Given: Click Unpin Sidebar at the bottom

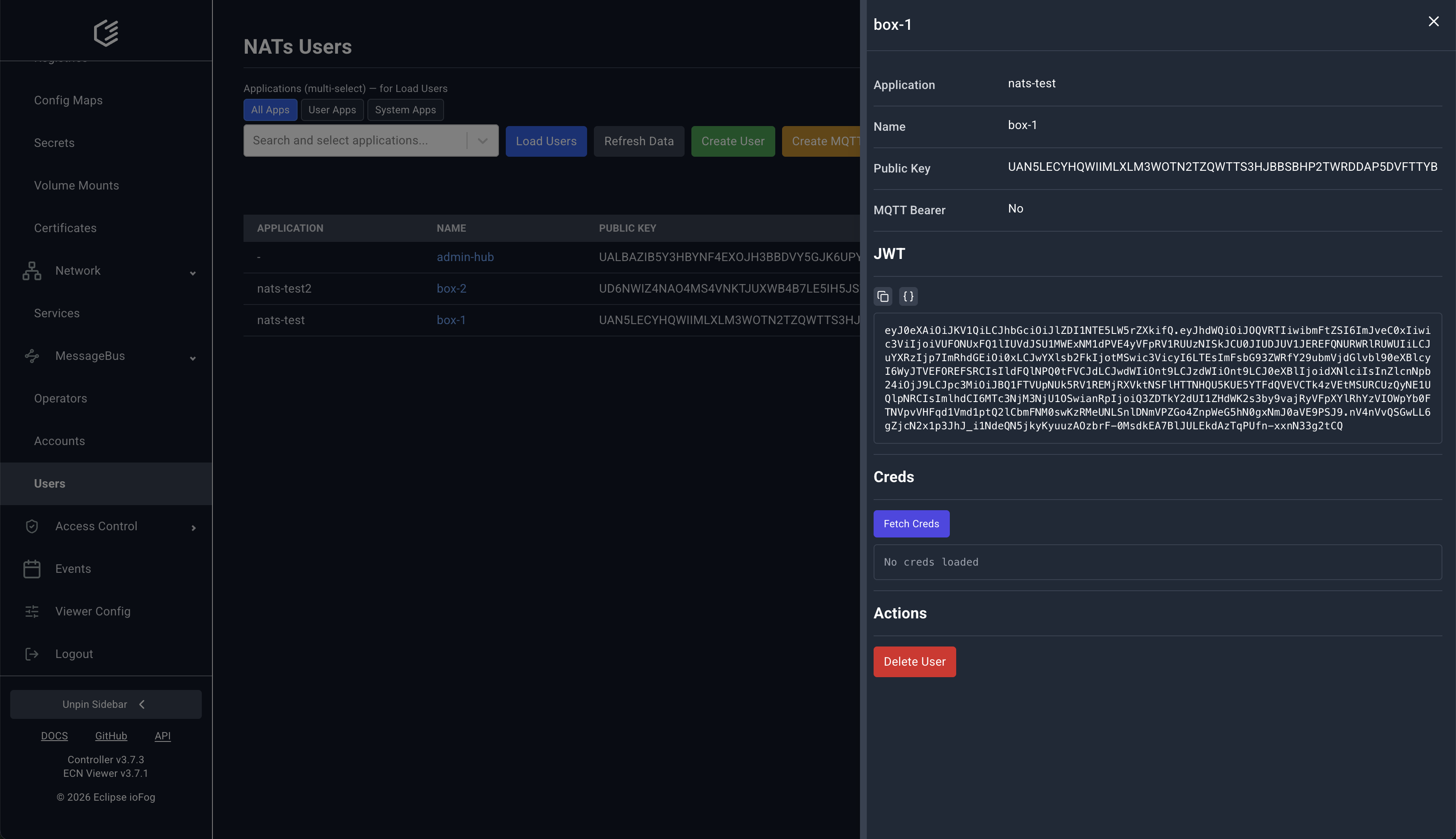Looking at the screenshot, I should (x=106, y=704).
